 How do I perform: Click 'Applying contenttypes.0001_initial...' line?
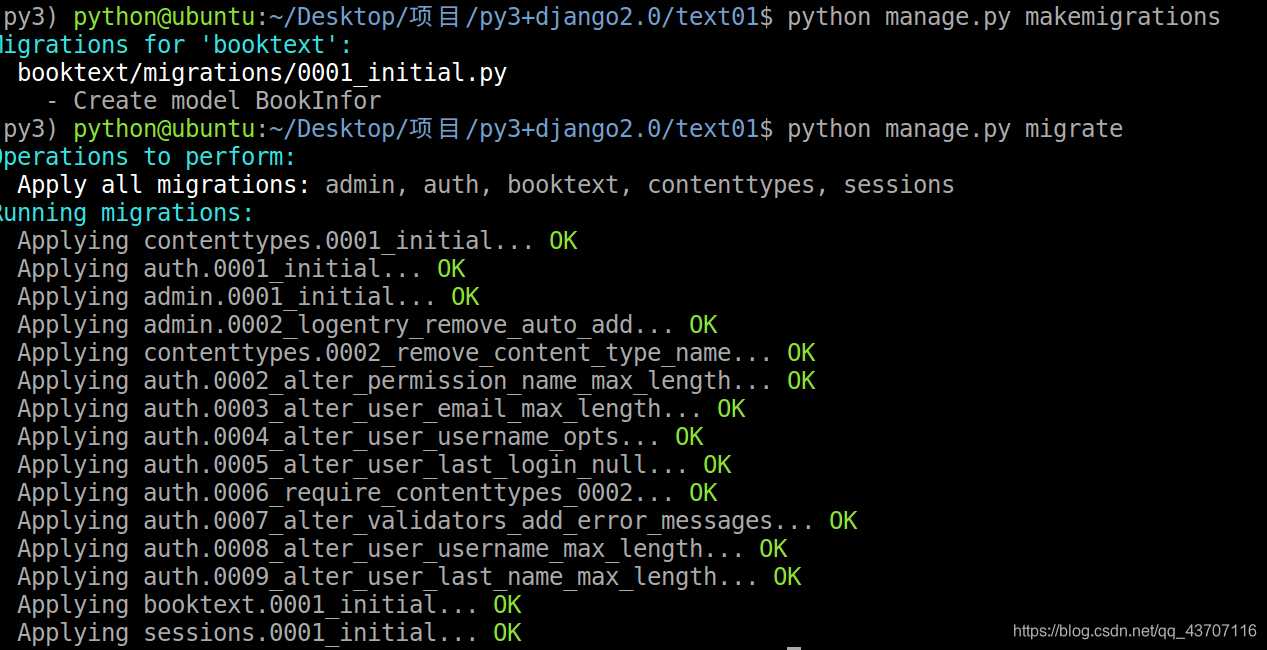297,241
